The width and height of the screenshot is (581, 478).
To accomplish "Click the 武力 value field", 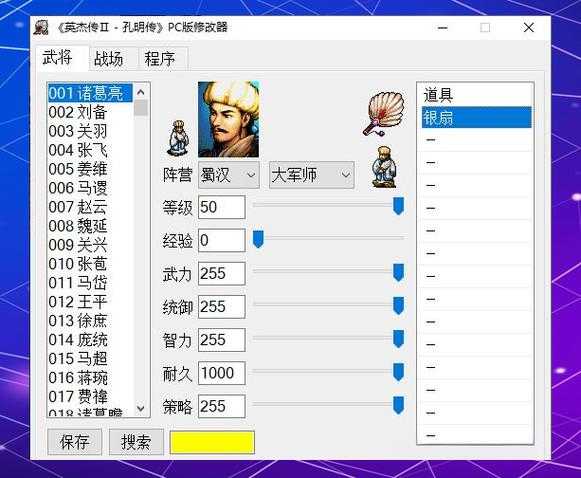I will coord(222,273).
